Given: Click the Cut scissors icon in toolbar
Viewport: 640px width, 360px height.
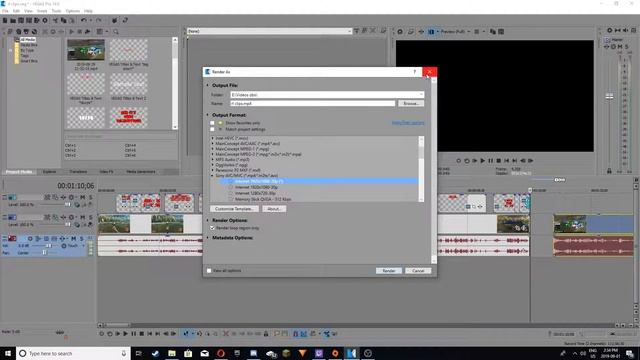Looking at the screenshot, I should (x=55, y=20).
